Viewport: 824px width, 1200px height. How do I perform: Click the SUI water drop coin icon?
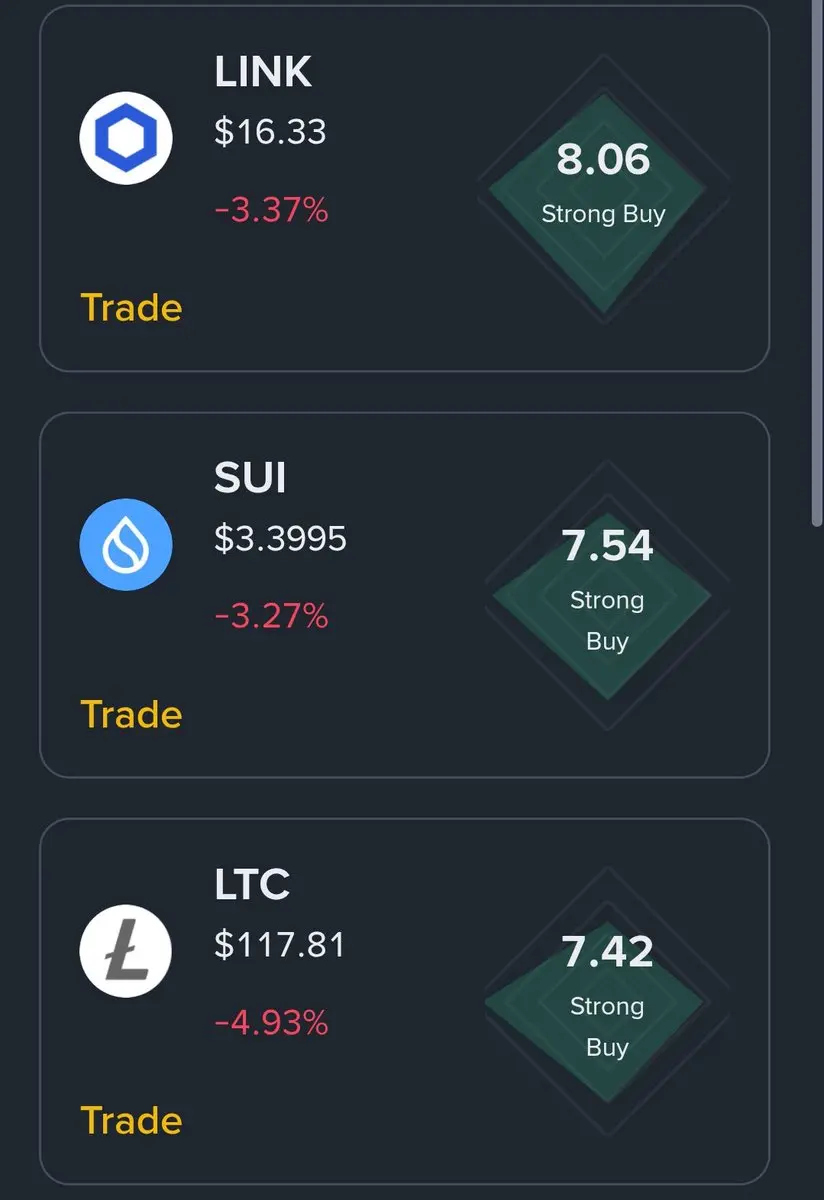pyautogui.click(x=126, y=544)
